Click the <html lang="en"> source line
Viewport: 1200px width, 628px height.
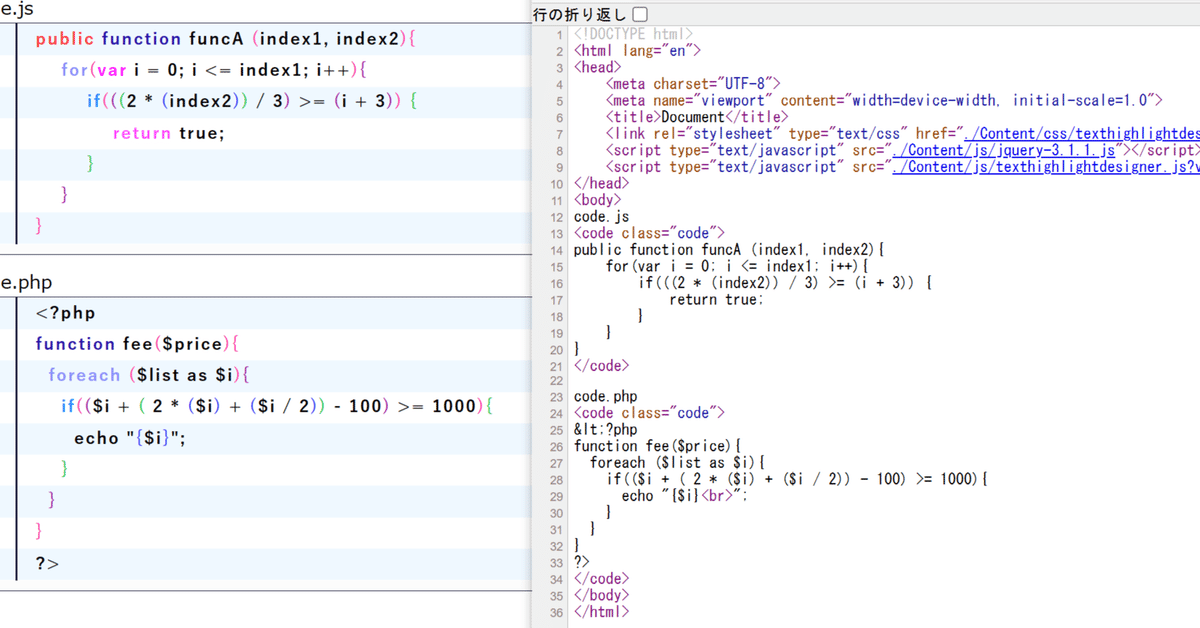[638, 51]
